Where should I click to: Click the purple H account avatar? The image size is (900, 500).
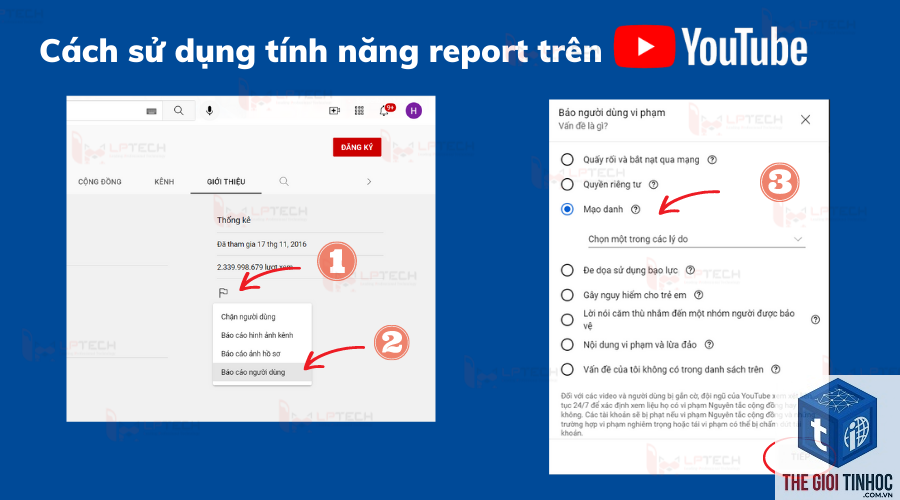pyautogui.click(x=414, y=111)
